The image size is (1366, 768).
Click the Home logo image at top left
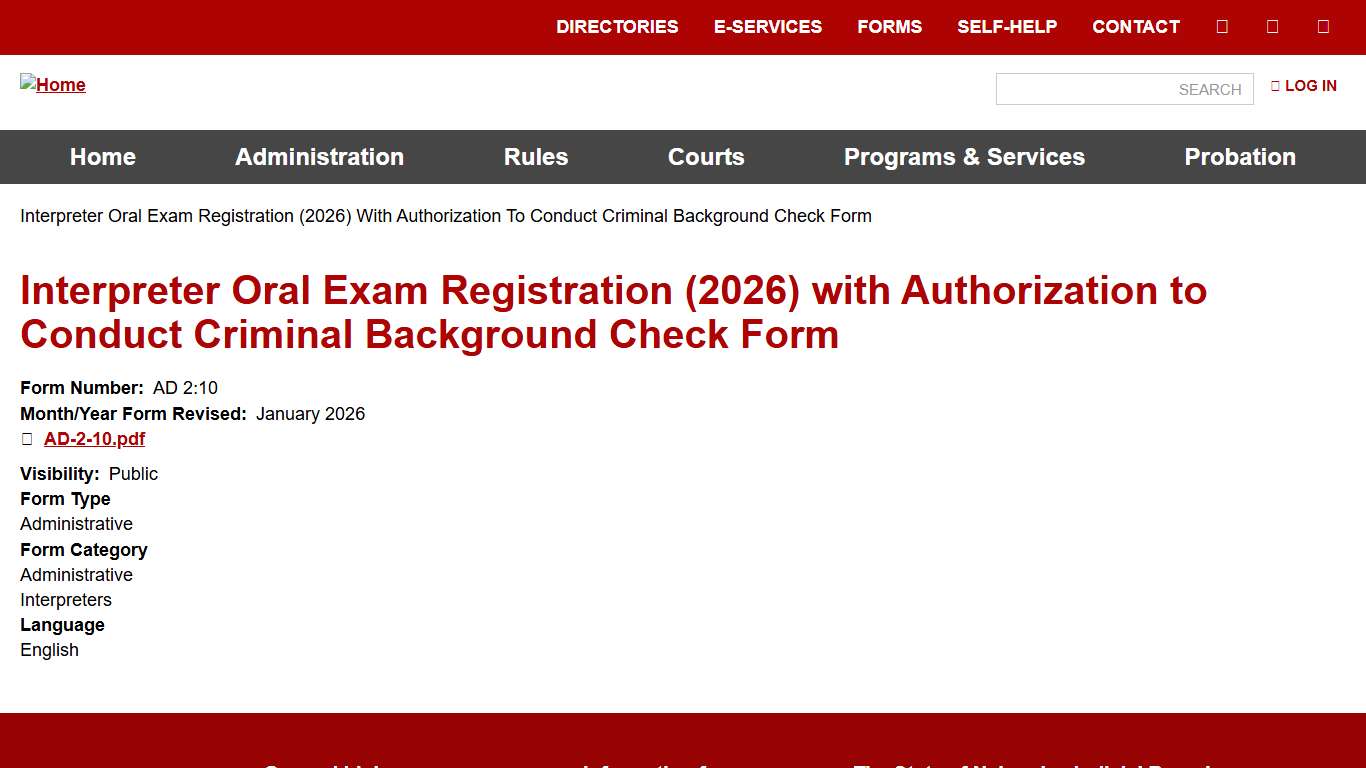click(52, 85)
